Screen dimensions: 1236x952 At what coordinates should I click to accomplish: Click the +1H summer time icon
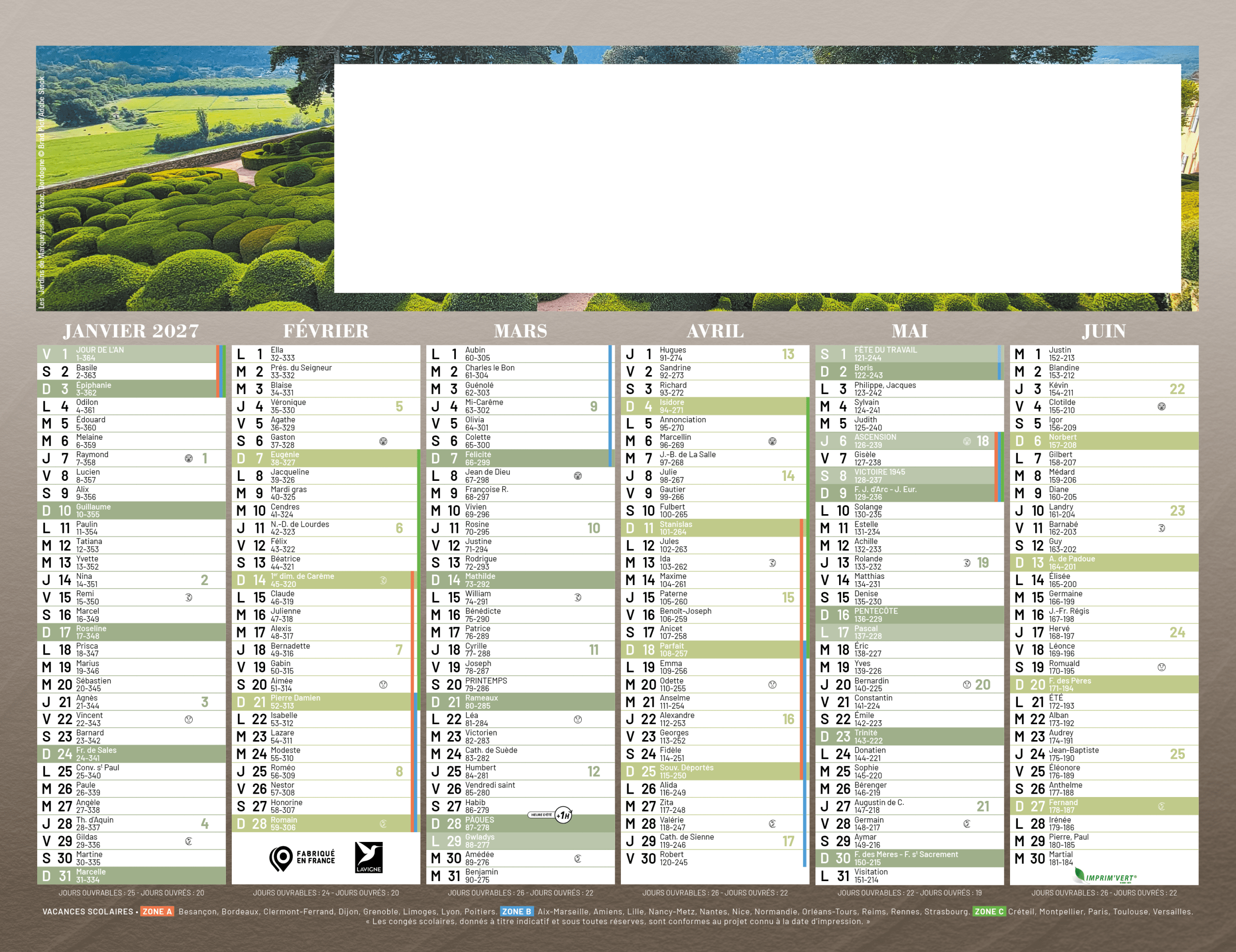562,815
